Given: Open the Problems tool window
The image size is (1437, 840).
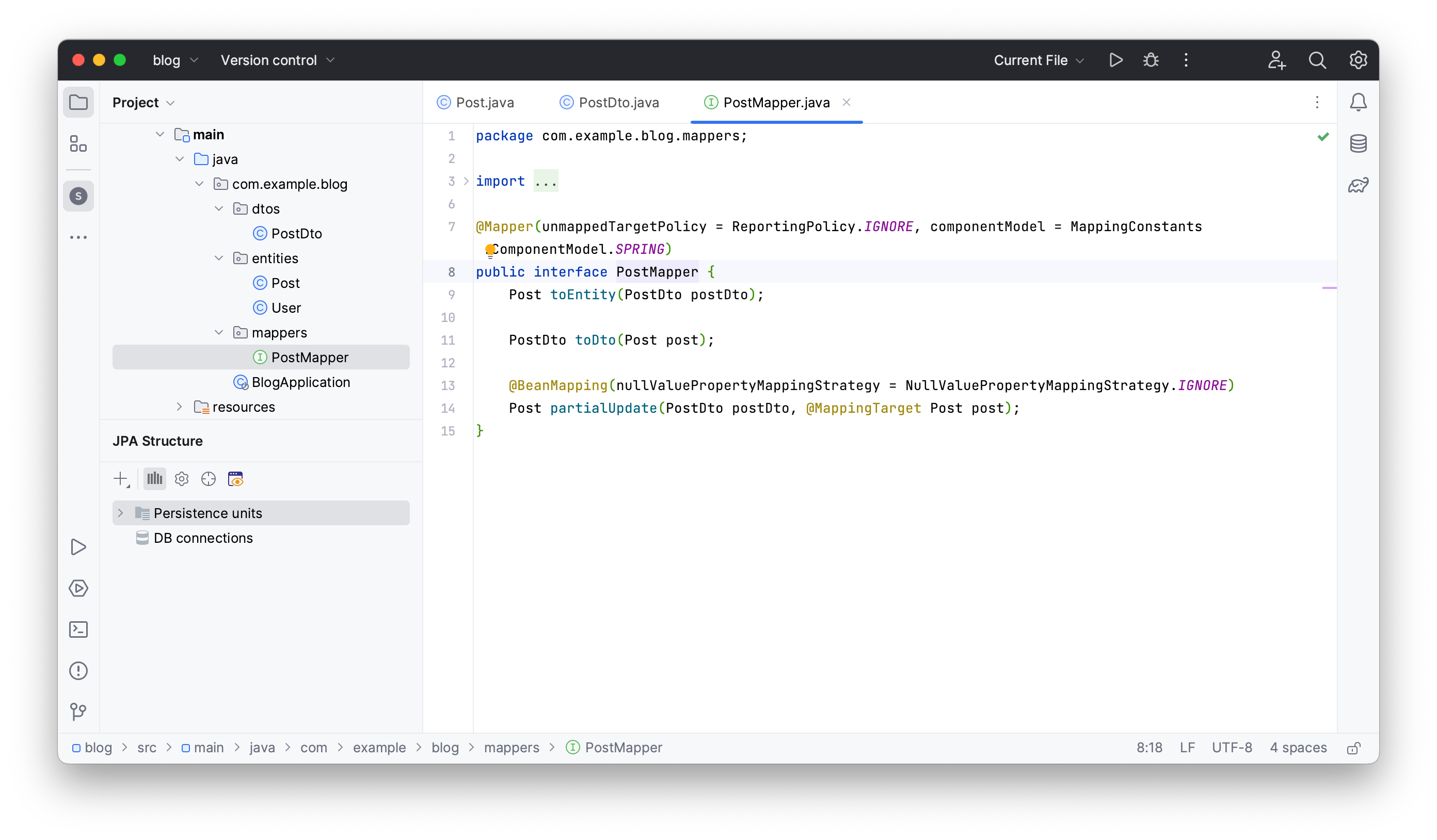Looking at the screenshot, I should tap(78, 671).
